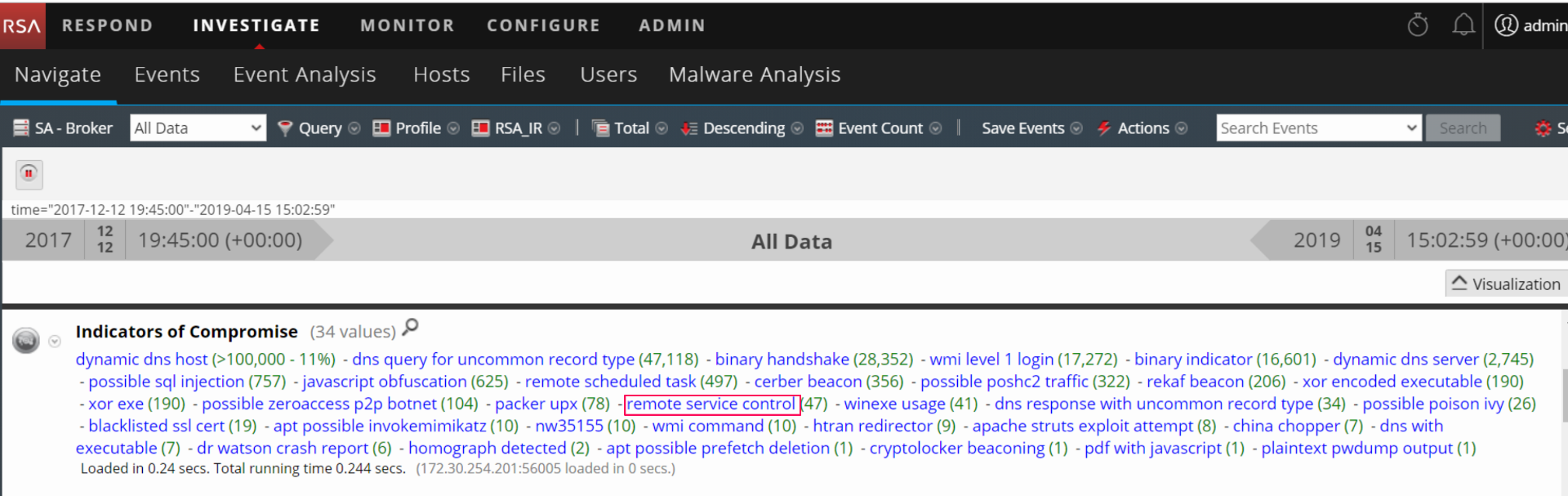Image resolution: width=1568 pixels, height=496 pixels.
Task: Click the stopwatch timer icon
Action: (1418, 25)
